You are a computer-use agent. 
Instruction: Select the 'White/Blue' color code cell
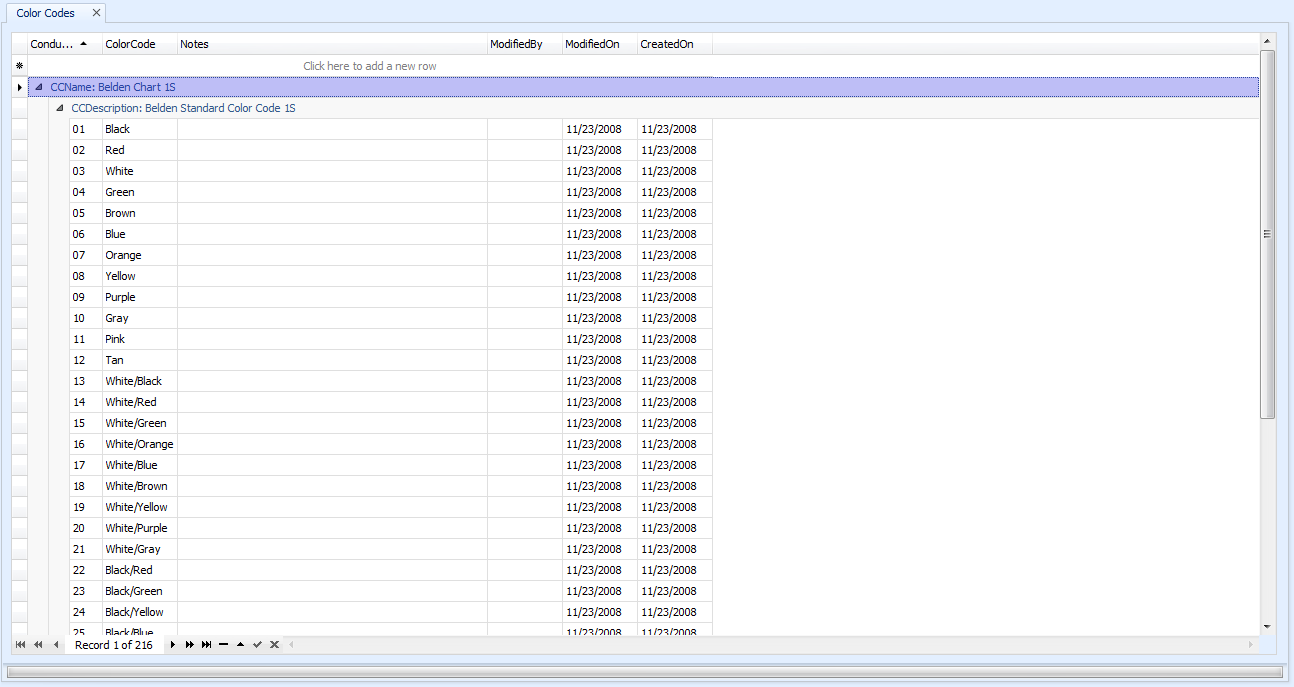pyautogui.click(x=139, y=465)
